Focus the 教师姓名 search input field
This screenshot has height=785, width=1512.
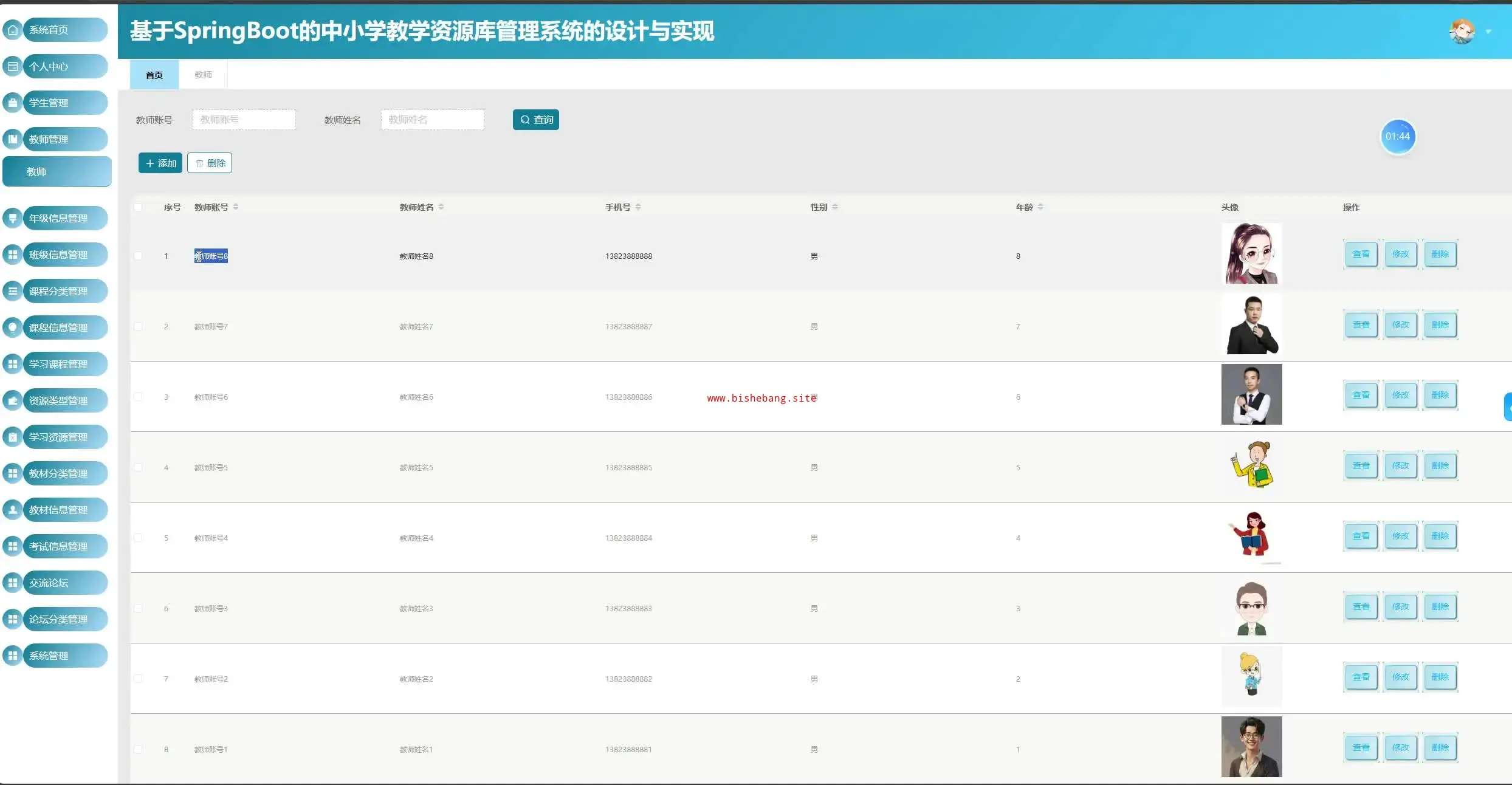[x=432, y=120]
